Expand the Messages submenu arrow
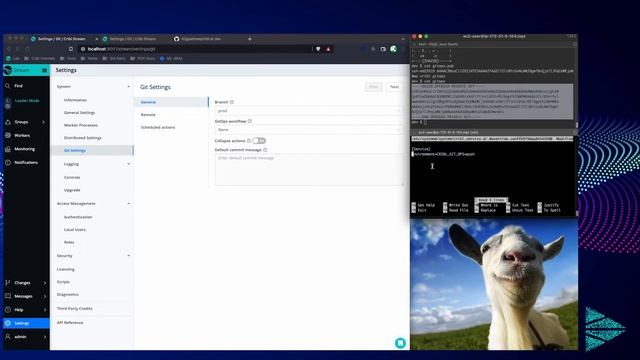 point(44,296)
